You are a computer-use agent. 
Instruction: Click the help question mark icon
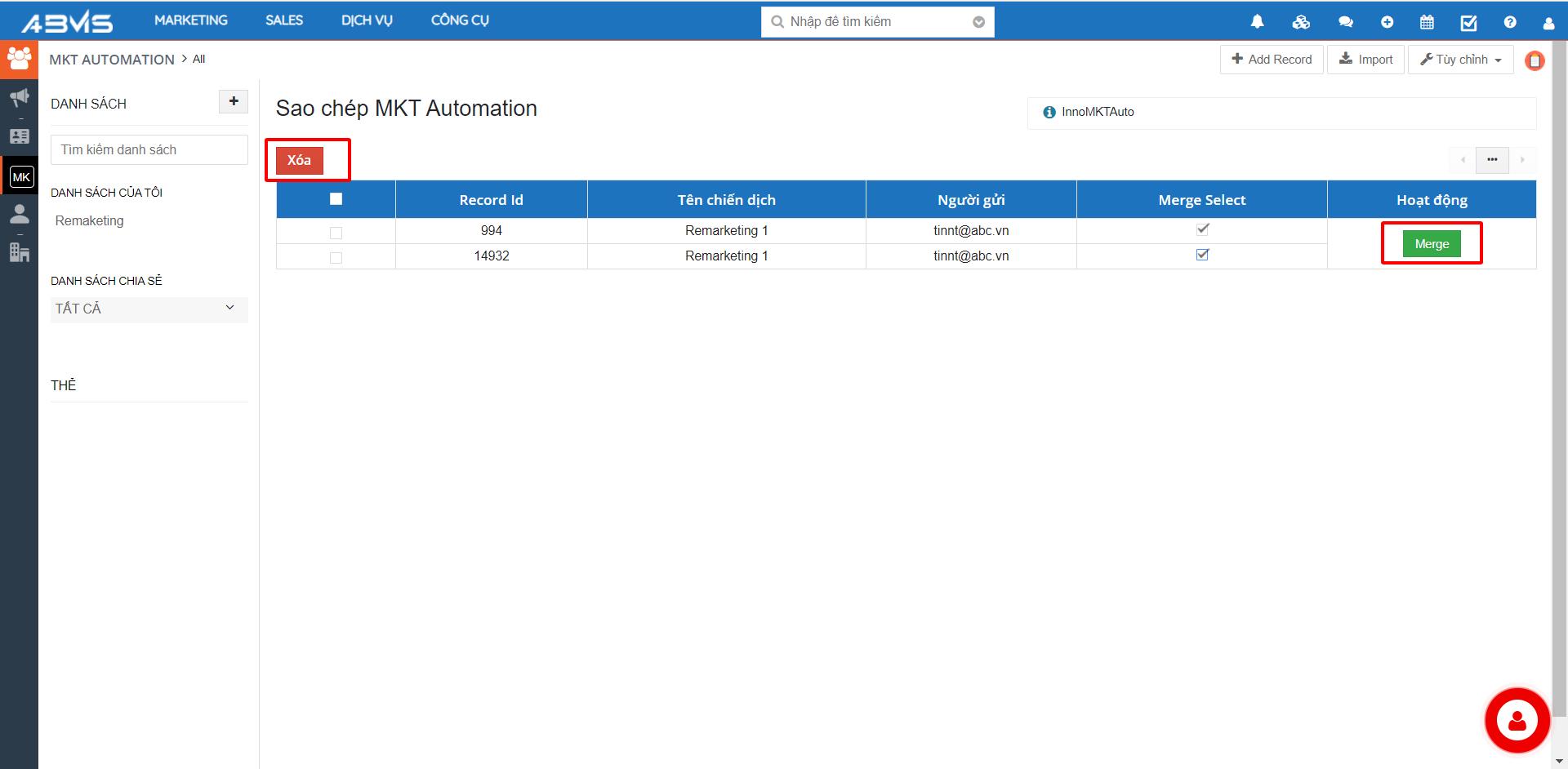coord(1509,22)
